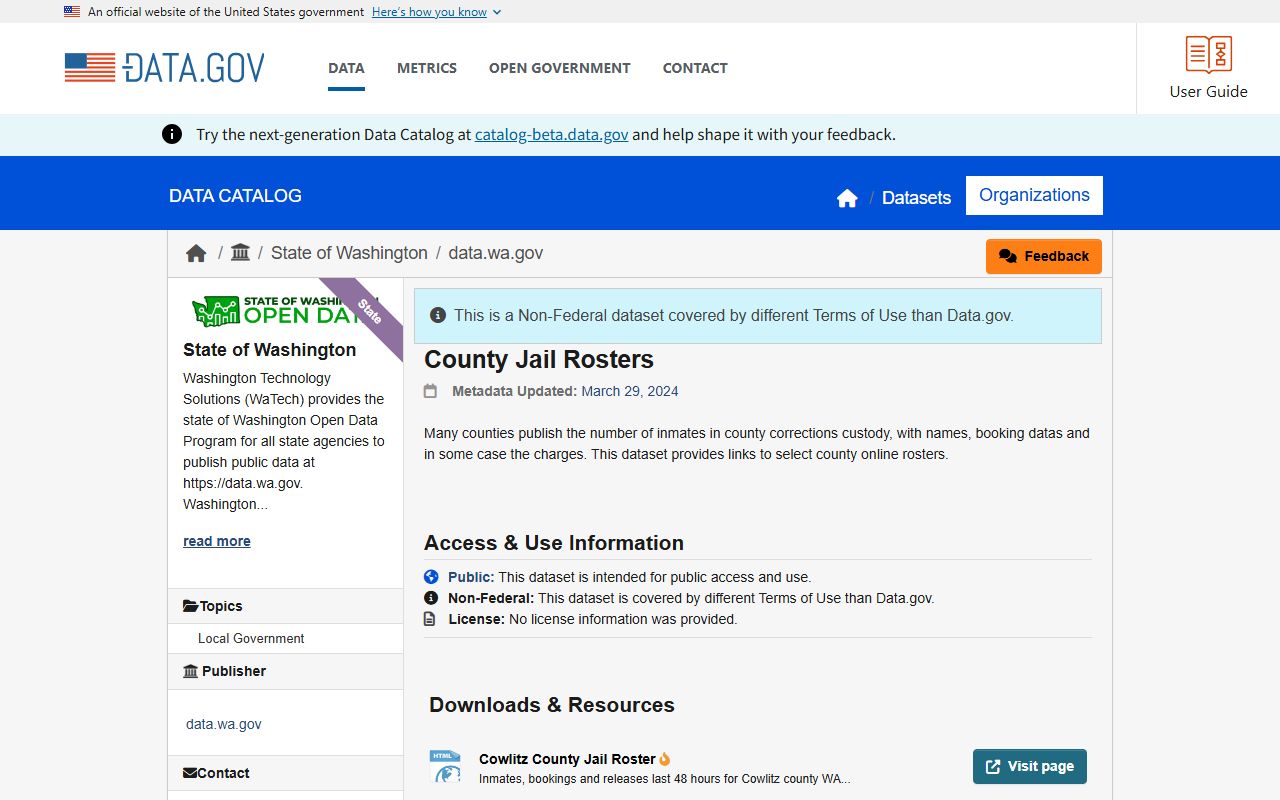Open the Data.gov logo homepage

[165, 68]
